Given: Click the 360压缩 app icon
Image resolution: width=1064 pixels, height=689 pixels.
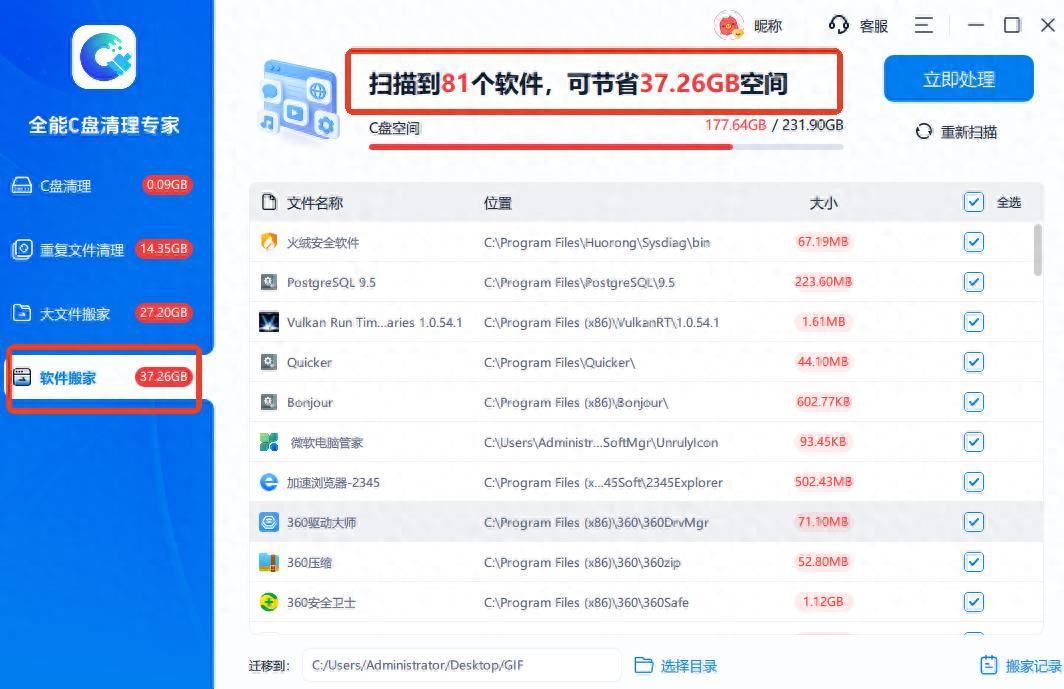Looking at the screenshot, I should click(x=269, y=562).
